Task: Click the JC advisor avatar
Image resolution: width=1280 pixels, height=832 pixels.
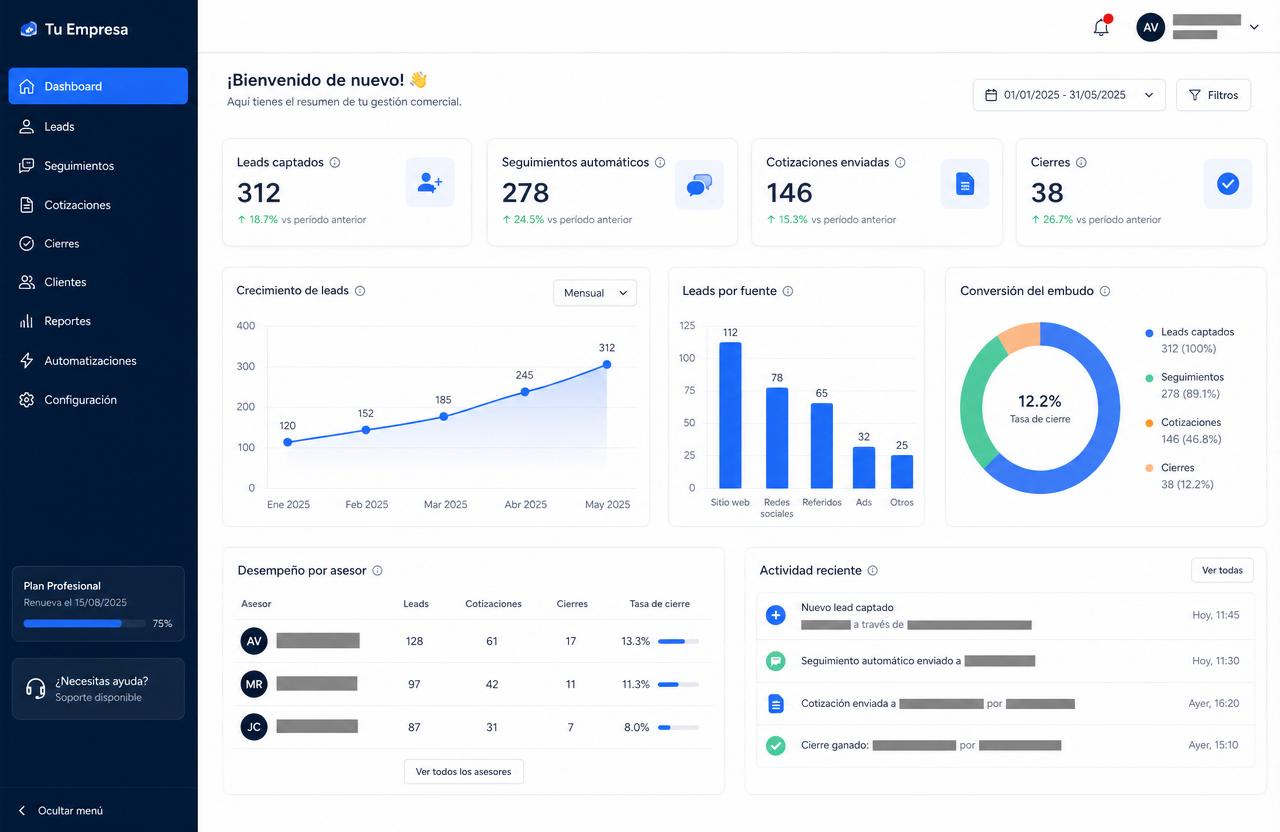Action: pyautogui.click(x=254, y=727)
